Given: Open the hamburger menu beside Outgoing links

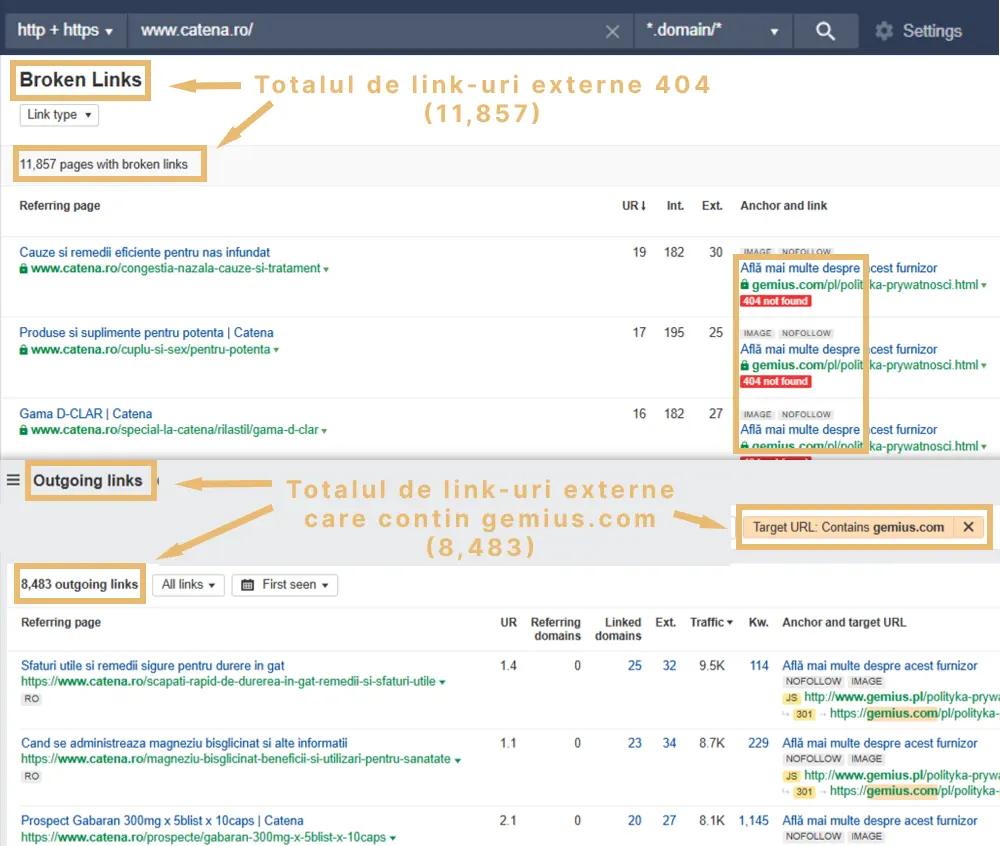Looking at the screenshot, I should [x=13, y=480].
